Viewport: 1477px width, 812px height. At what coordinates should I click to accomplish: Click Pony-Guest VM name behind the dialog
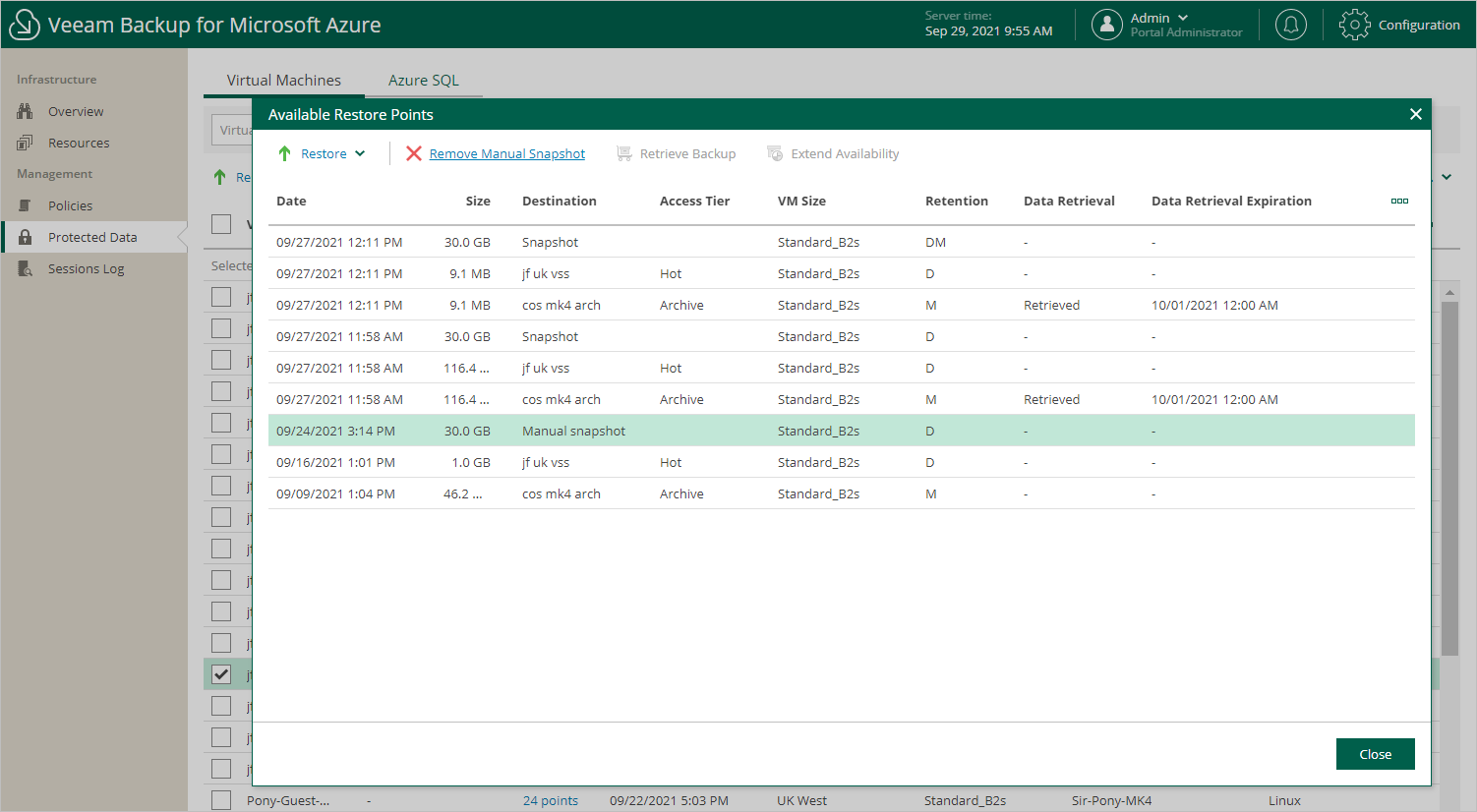(x=288, y=800)
